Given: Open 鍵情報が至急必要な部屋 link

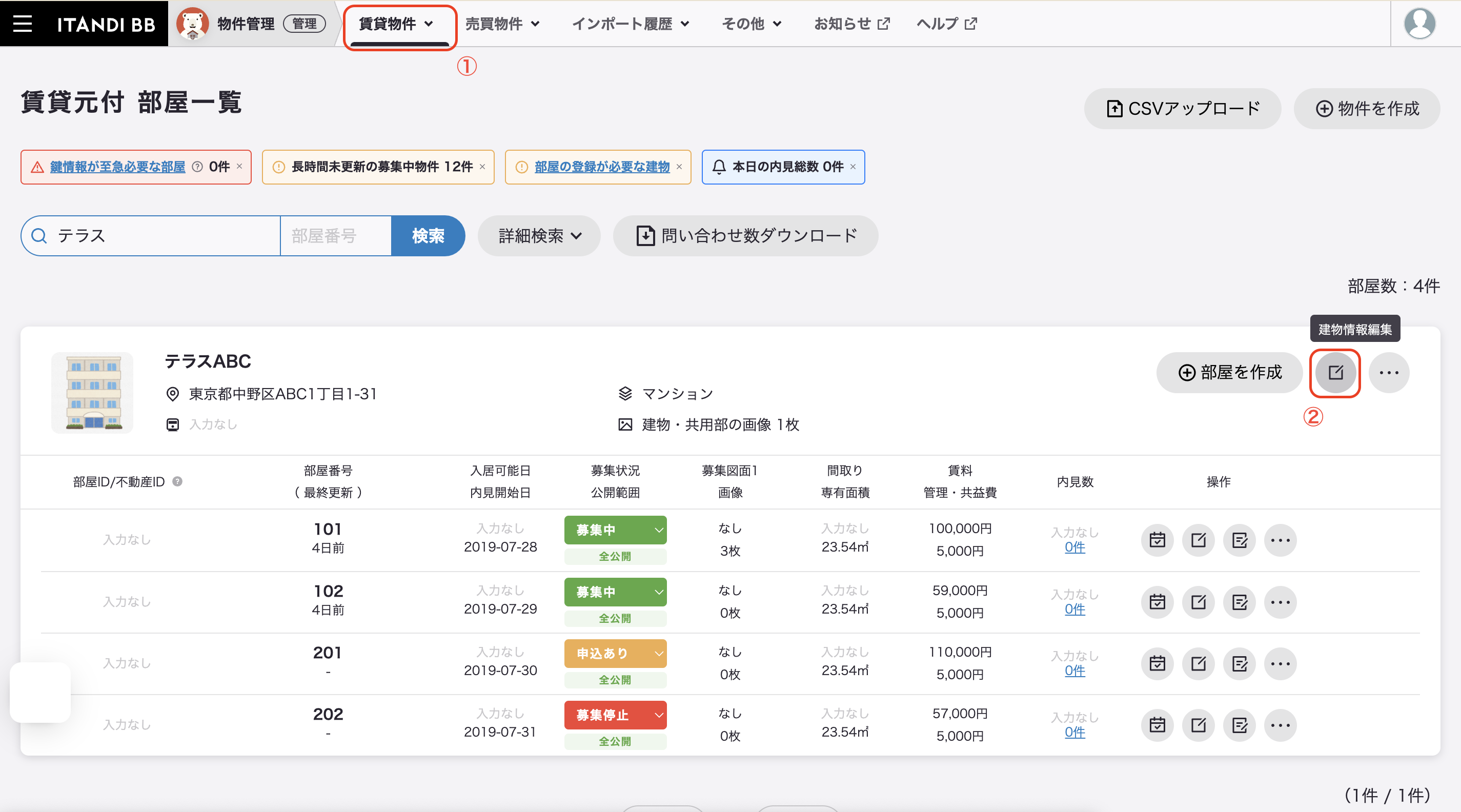Looking at the screenshot, I should pyautogui.click(x=117, y=167).
